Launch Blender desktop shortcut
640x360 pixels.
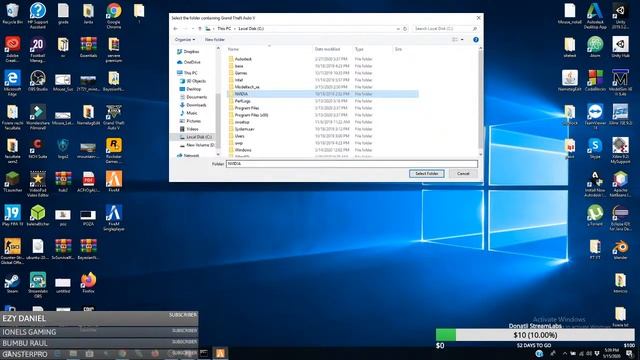click(620, 249)
